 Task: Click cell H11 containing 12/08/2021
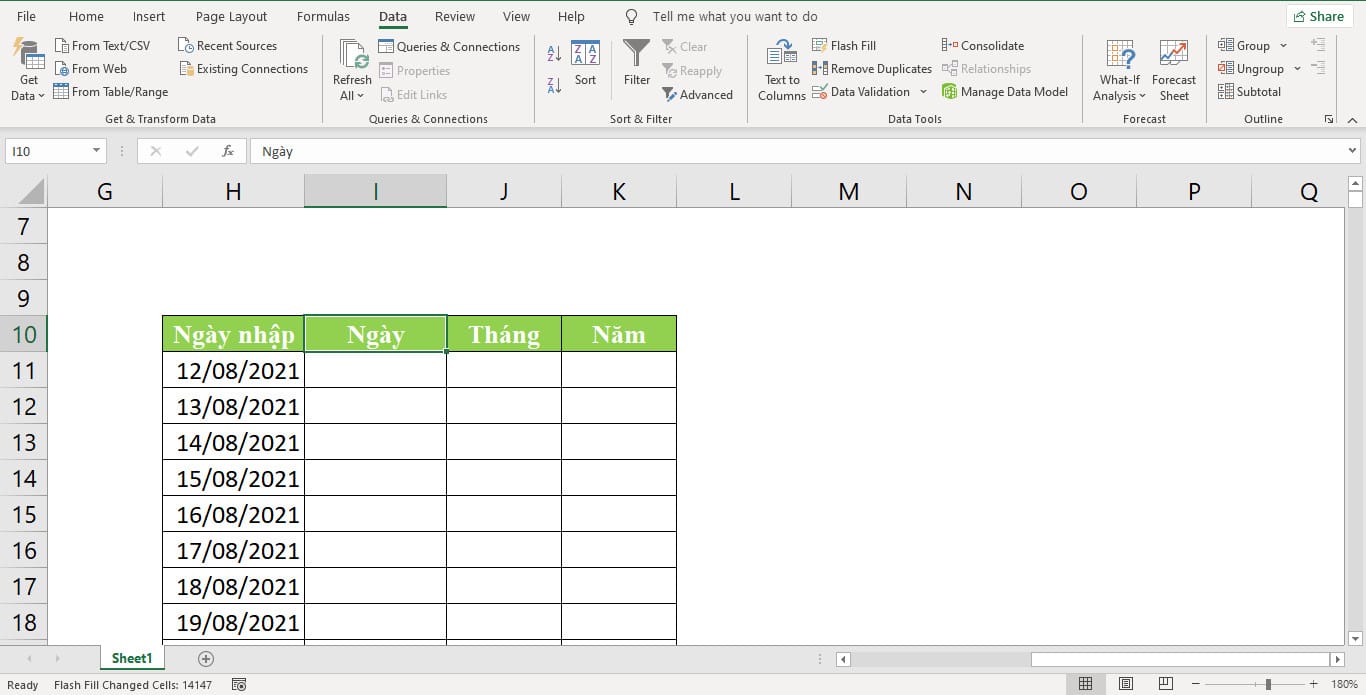(x=233, y=370)
